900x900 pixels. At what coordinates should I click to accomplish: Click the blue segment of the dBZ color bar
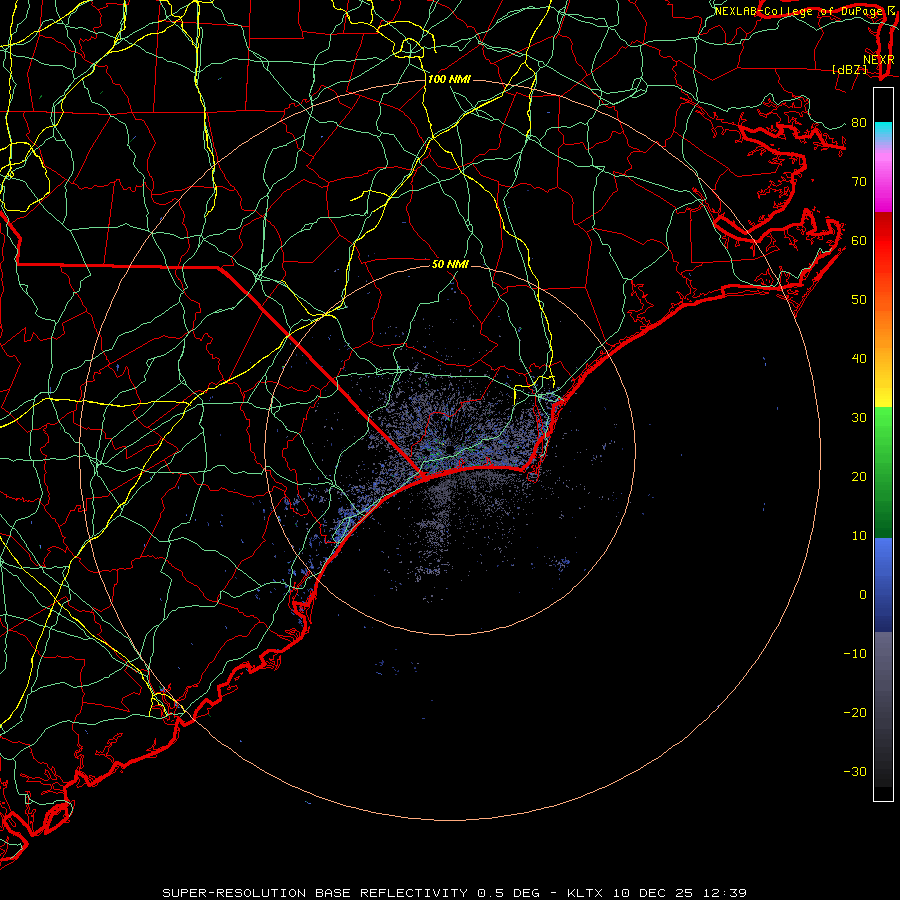click(x=883, y=585)
